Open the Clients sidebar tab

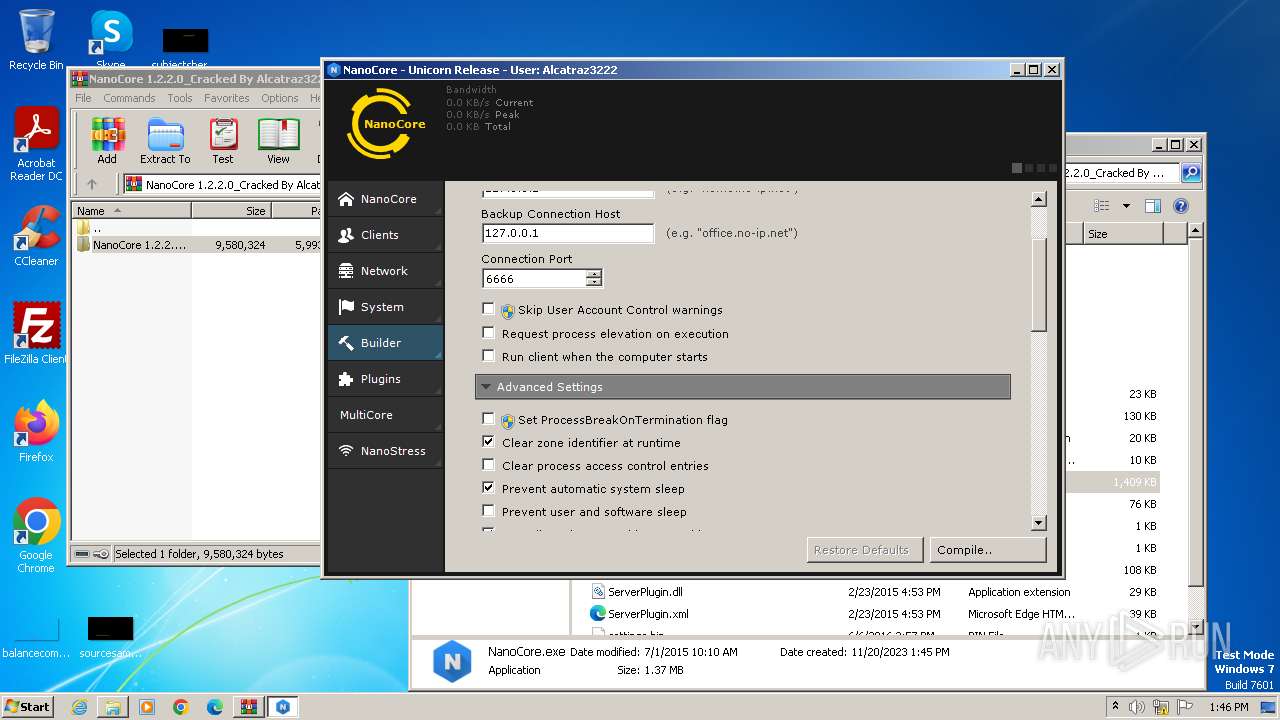pyautogui.click(x=385, y=235)
